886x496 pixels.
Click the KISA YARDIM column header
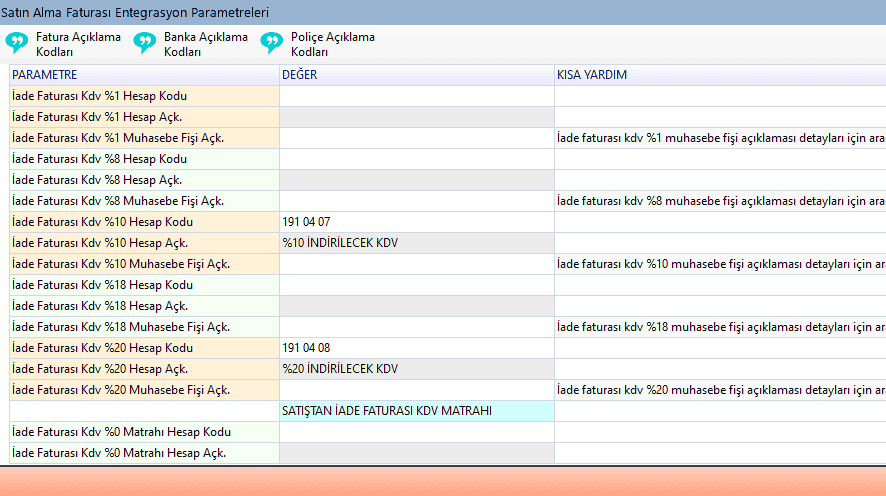(x=719, y=75)
